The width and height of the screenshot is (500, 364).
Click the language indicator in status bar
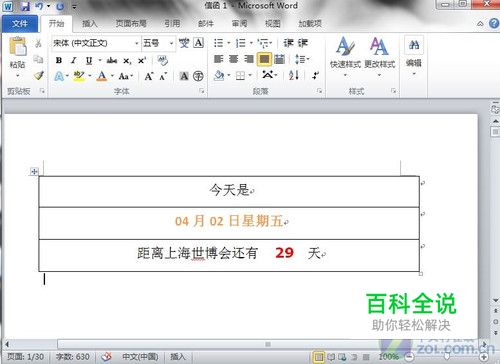(x=140, y=357)
